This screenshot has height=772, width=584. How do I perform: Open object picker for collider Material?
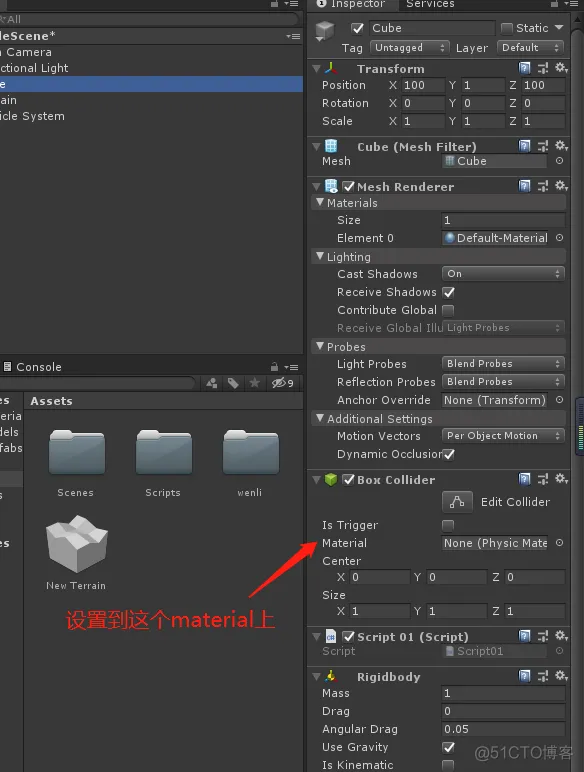559,543
